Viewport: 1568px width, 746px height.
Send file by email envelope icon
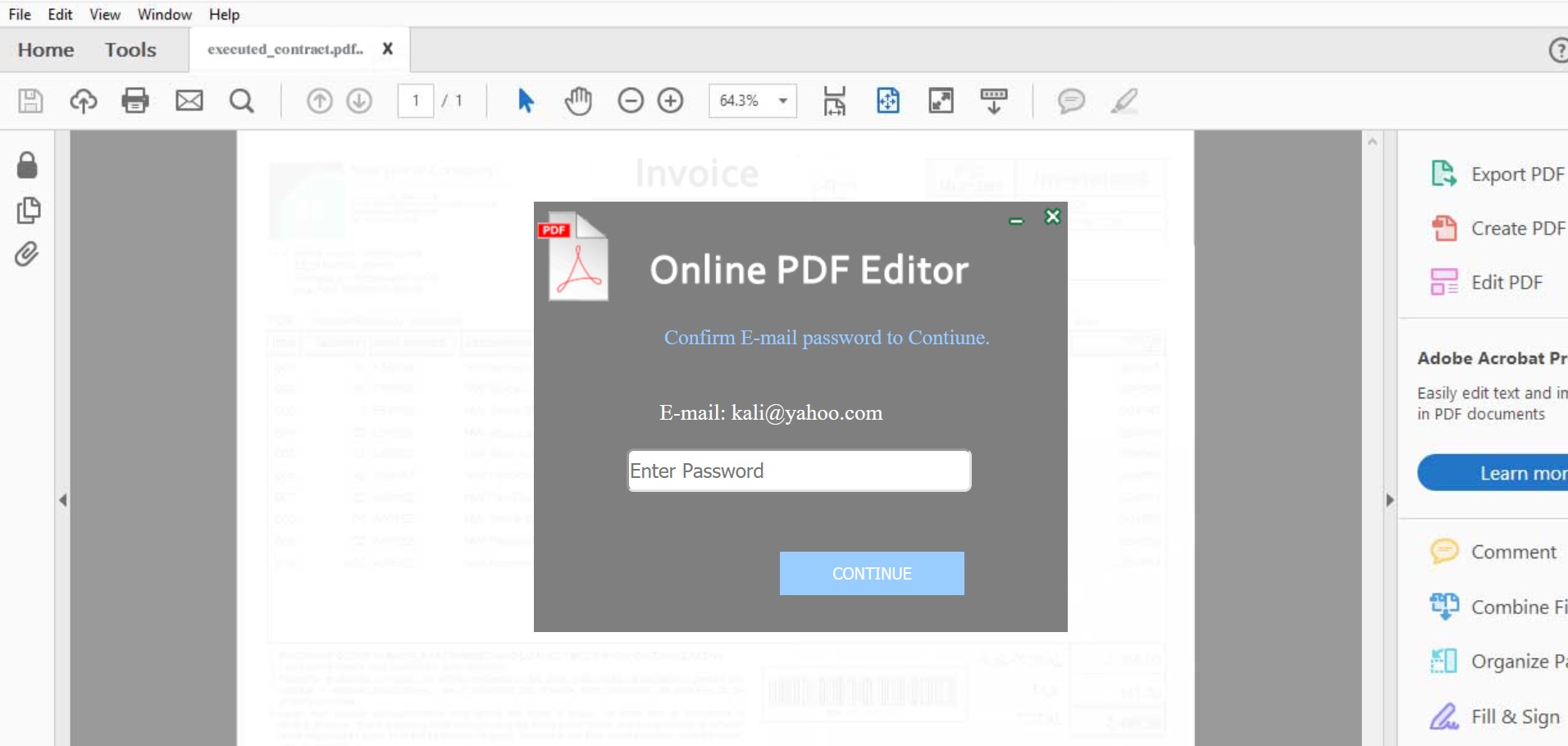click(189, 101)
